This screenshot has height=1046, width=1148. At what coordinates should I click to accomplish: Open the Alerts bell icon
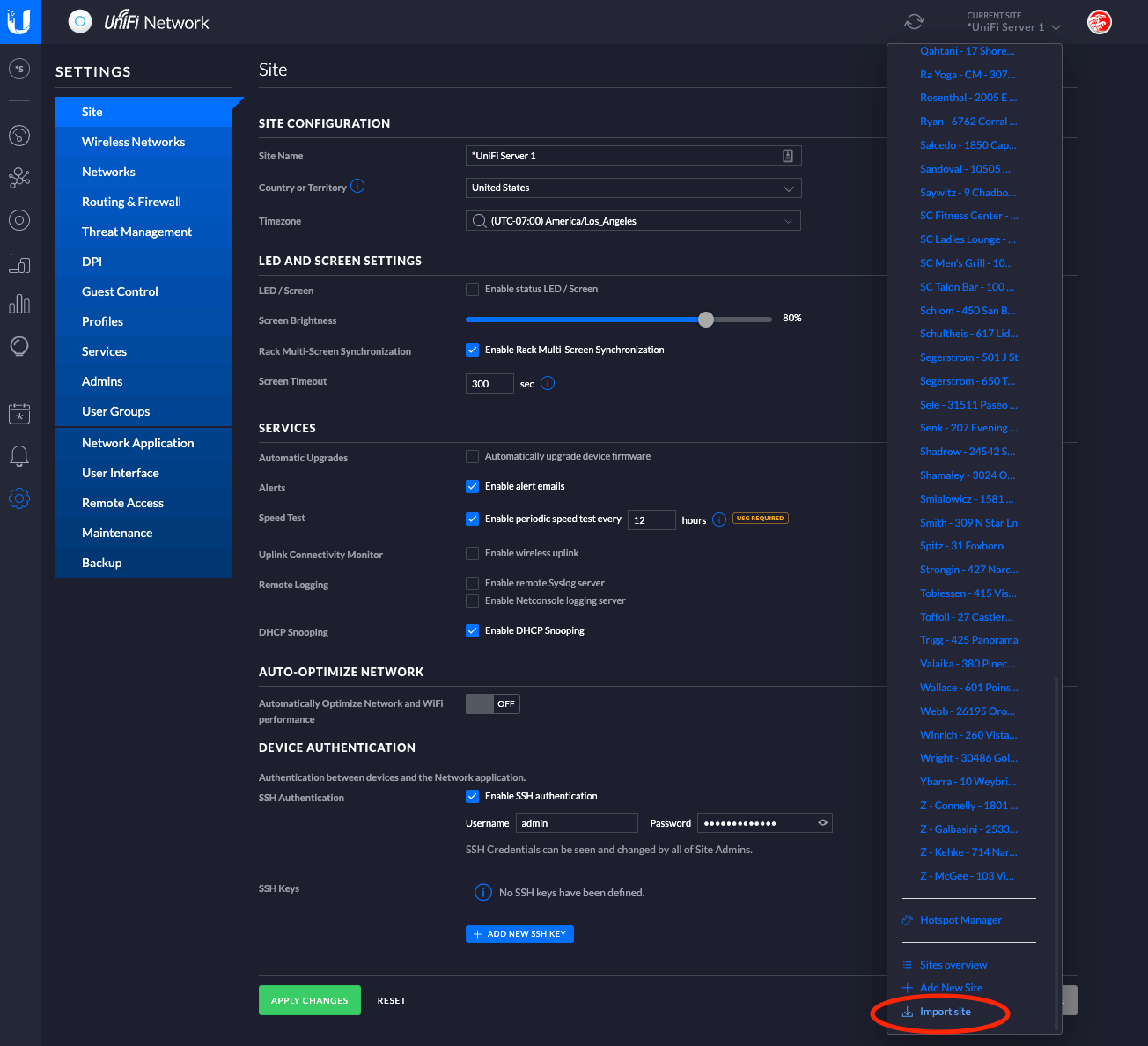(19, 455)
